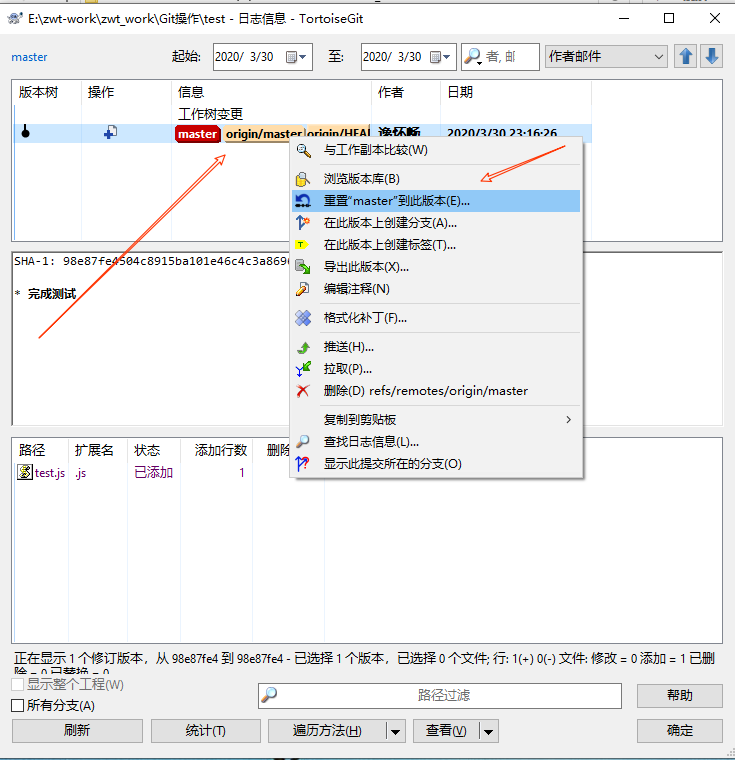The height and width of the screenshot is (760, 735).
Task: Click the push icon in context menu
Action: (x=304, y=347)
